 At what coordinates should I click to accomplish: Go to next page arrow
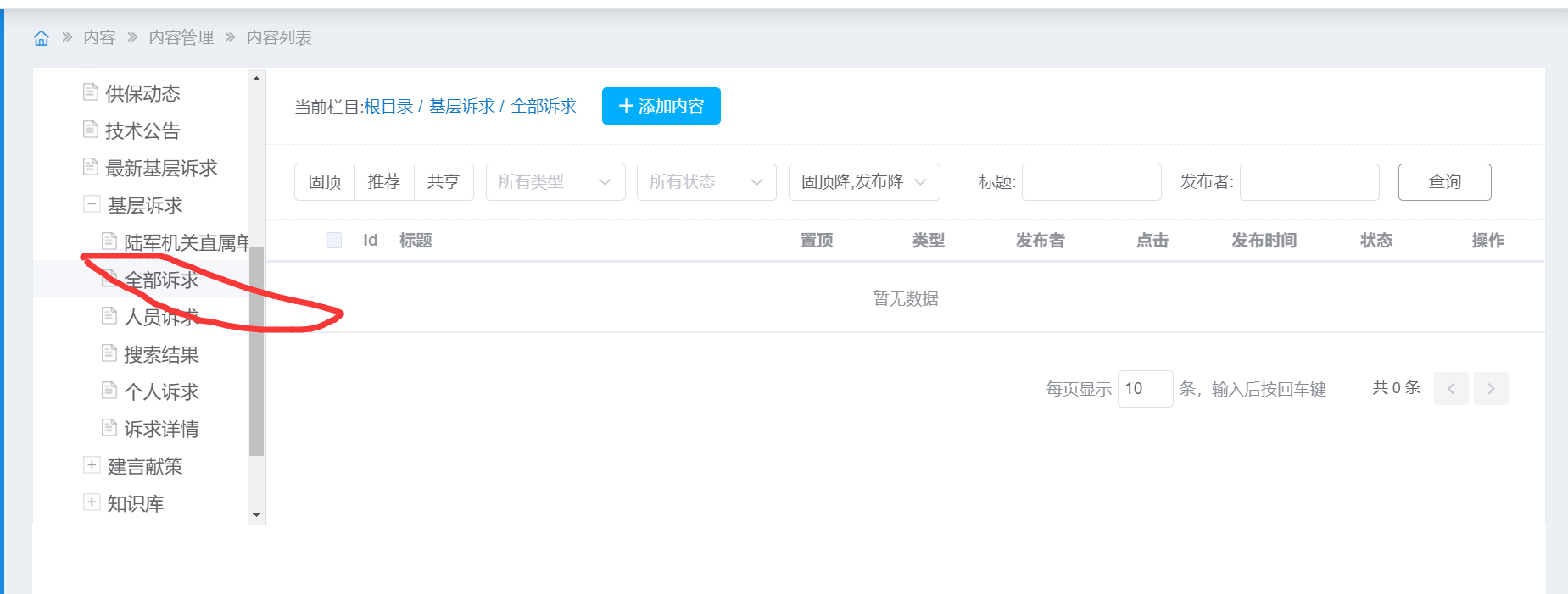(x=1491, y=389)
